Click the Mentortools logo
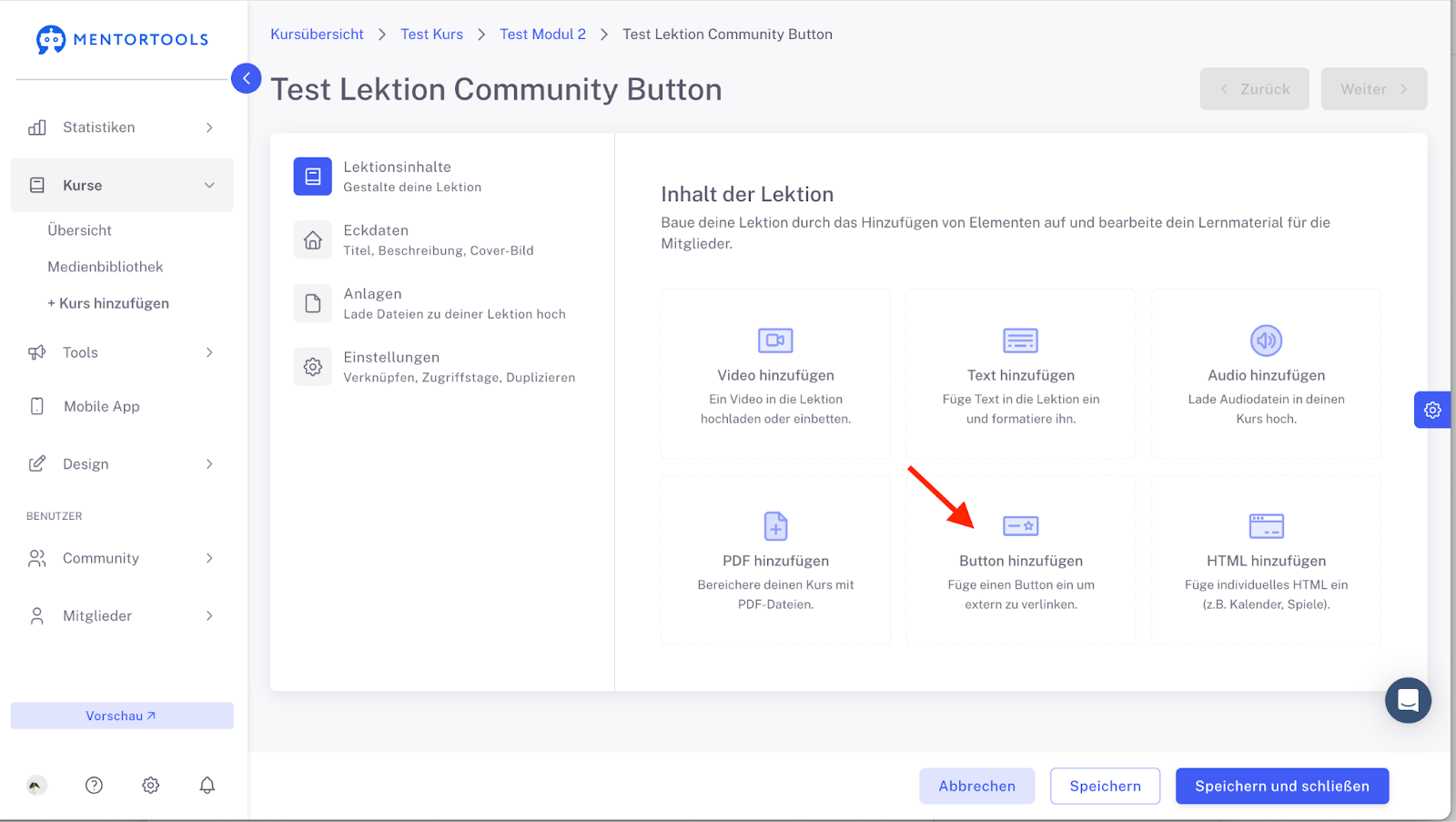The width and height of the screenshot is (1456, 822). click(122, 39)
